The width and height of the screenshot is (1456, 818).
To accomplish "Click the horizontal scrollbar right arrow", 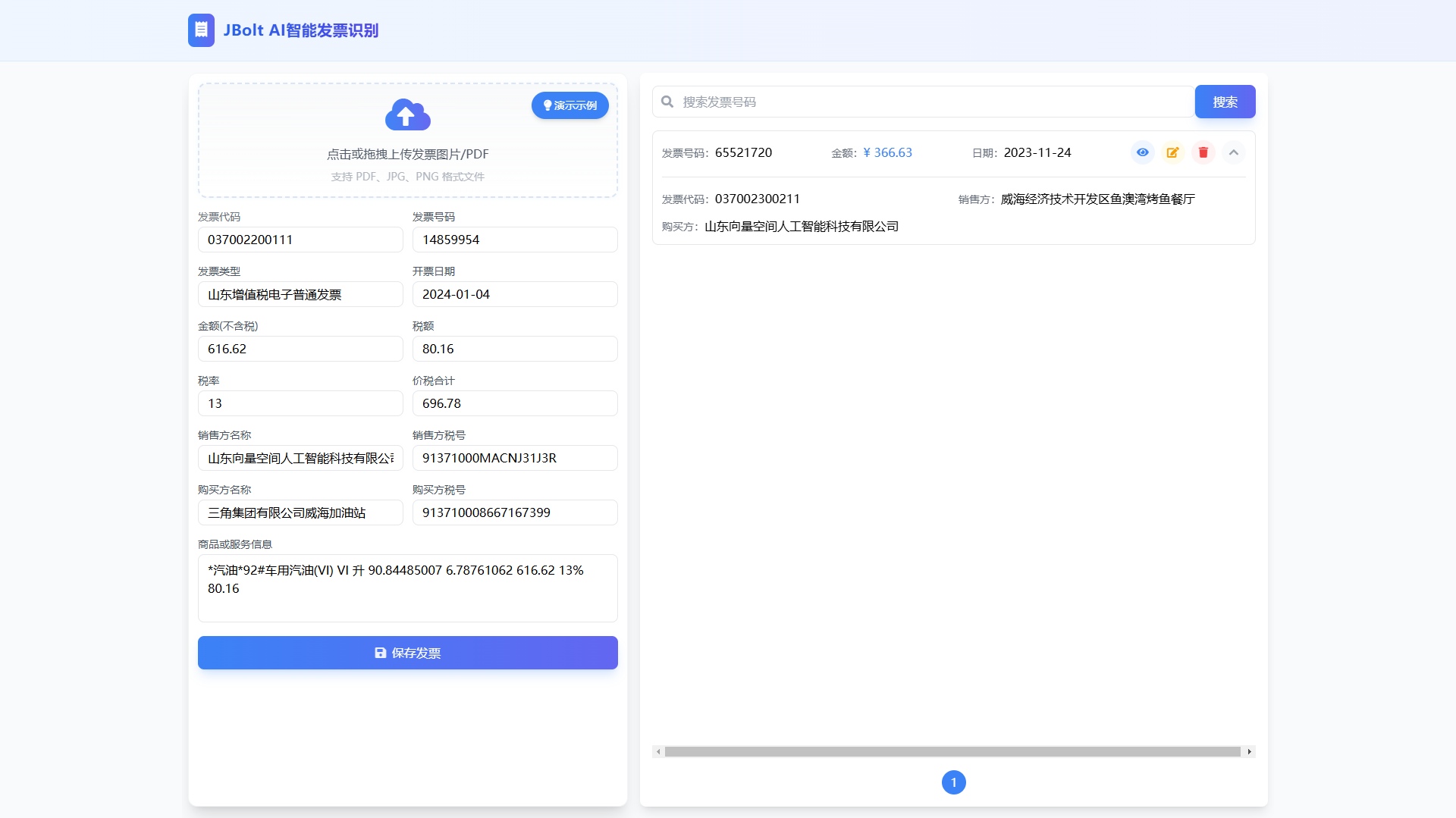I will tap(1249, 752).
